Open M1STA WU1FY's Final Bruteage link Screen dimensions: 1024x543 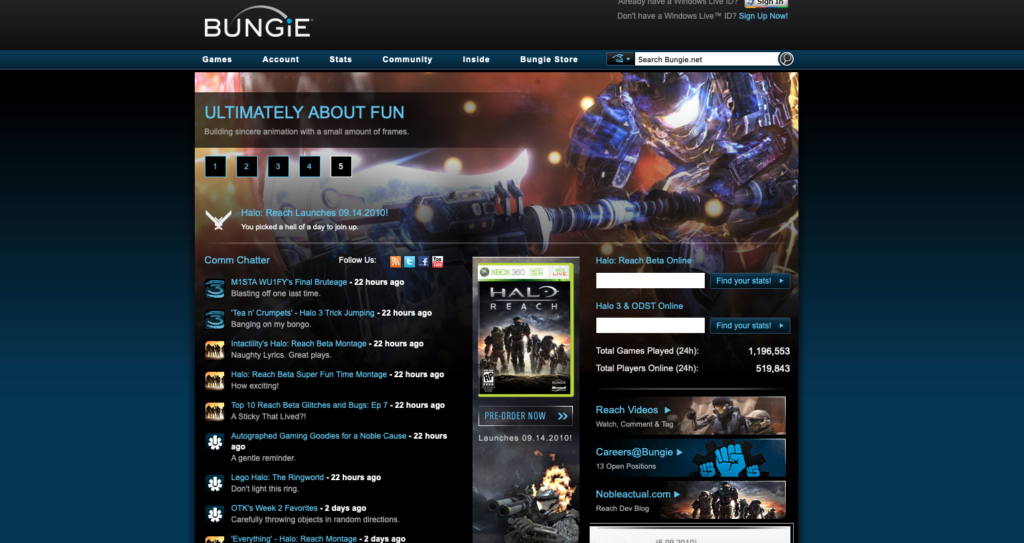[289, 282]
